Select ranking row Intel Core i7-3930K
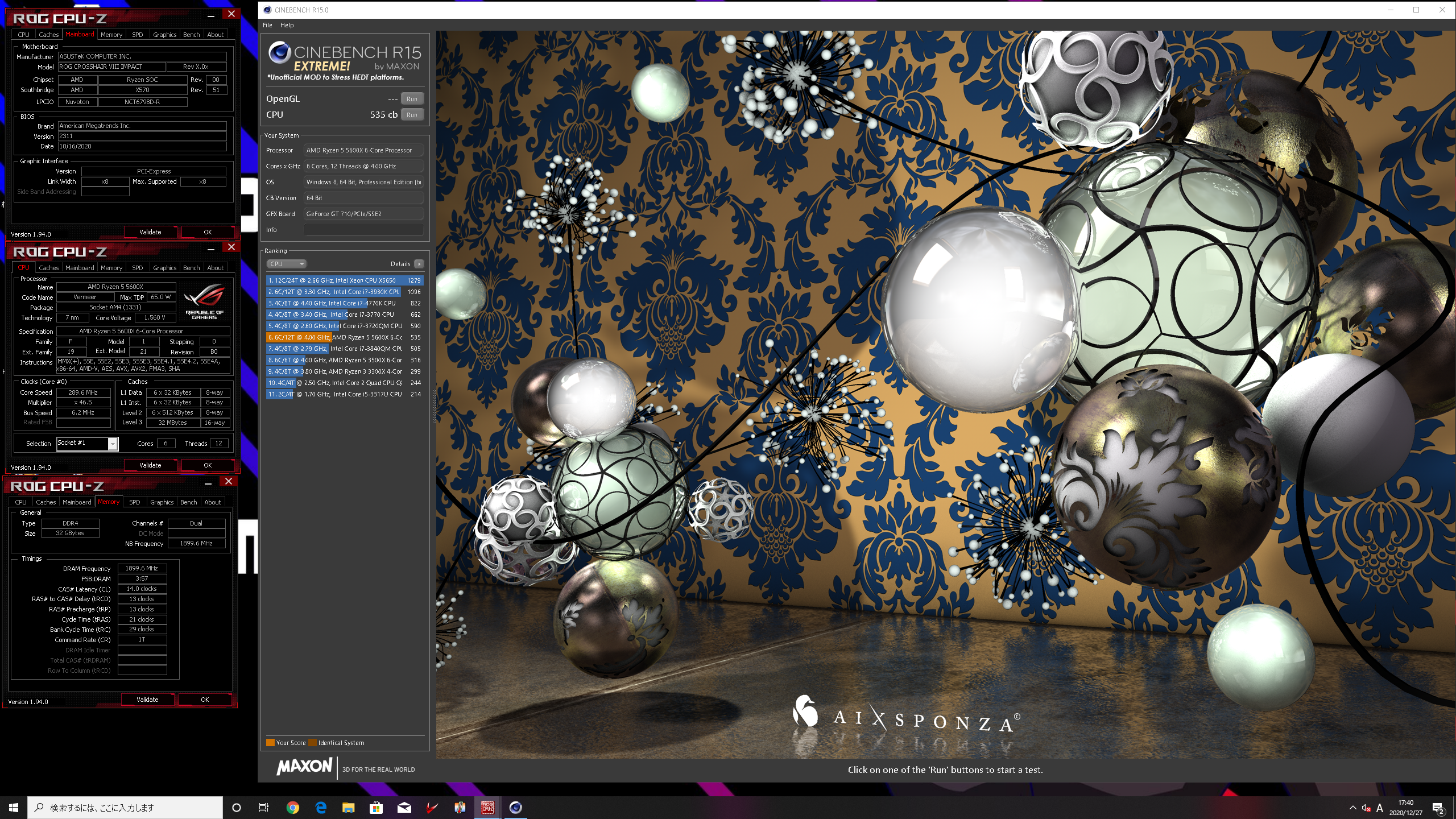 [345, 292]
